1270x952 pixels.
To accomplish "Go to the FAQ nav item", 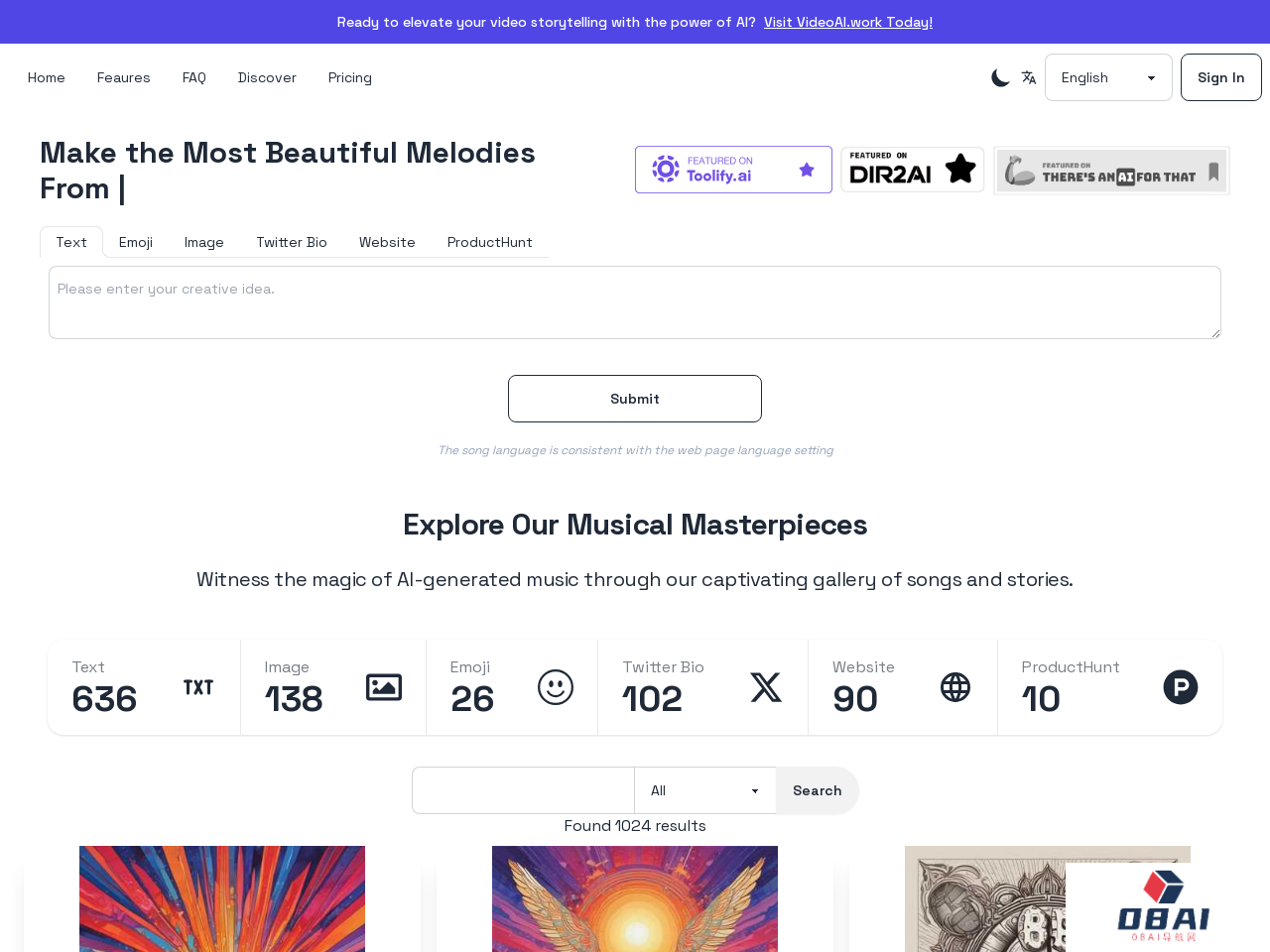I will (194, 77).
